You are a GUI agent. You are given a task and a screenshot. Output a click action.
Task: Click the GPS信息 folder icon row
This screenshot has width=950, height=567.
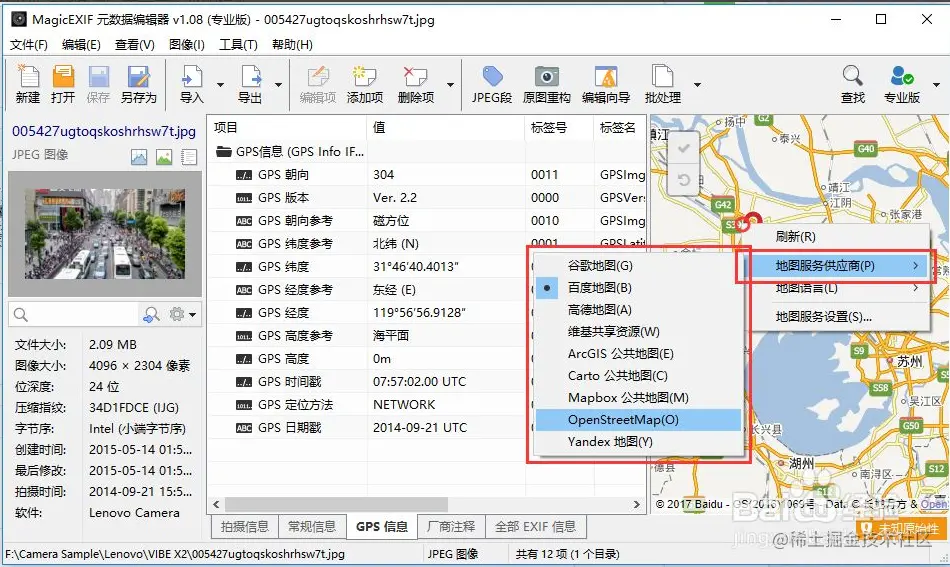288,151
